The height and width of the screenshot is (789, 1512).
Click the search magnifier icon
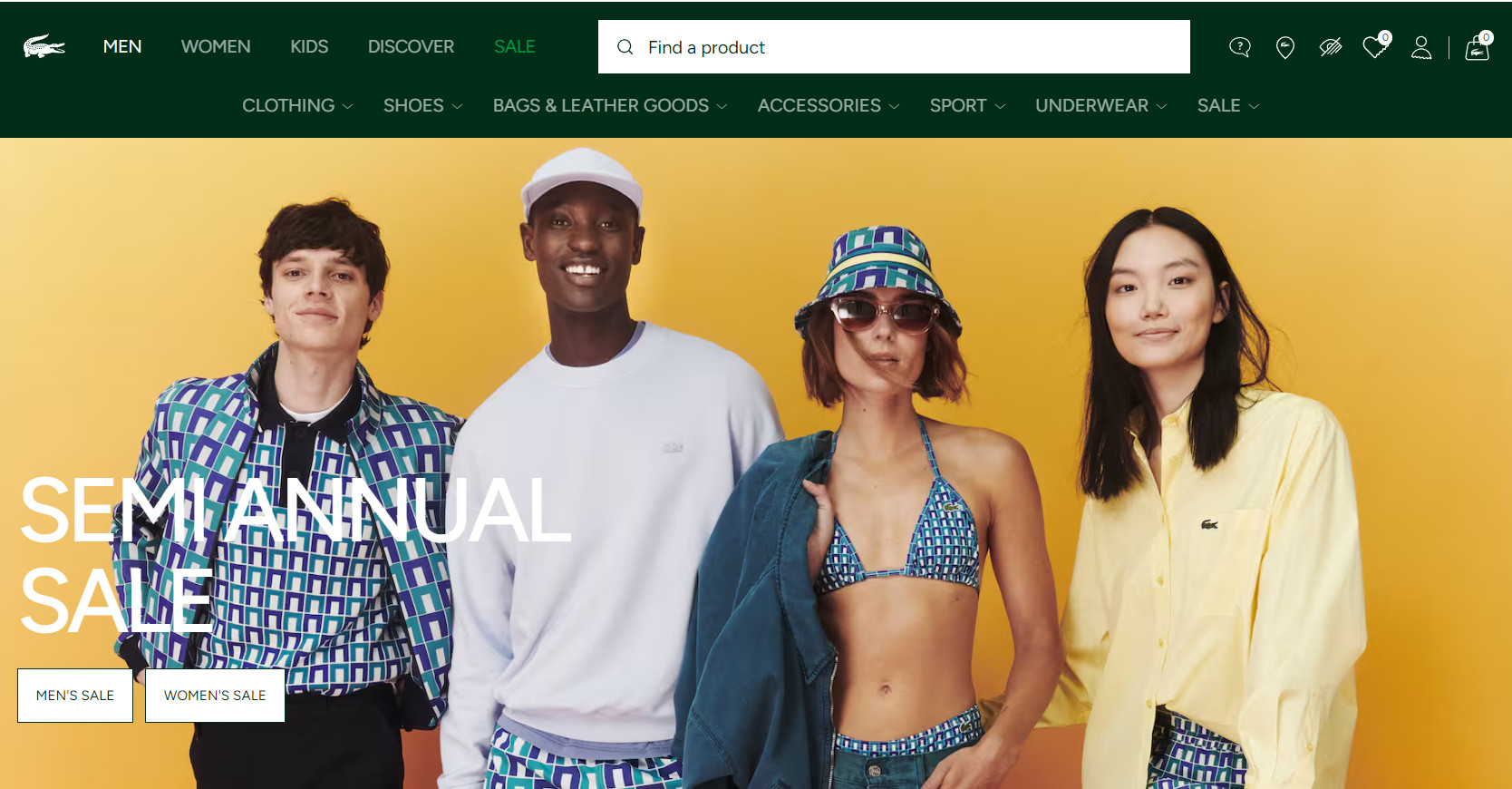tap(625, 47)
